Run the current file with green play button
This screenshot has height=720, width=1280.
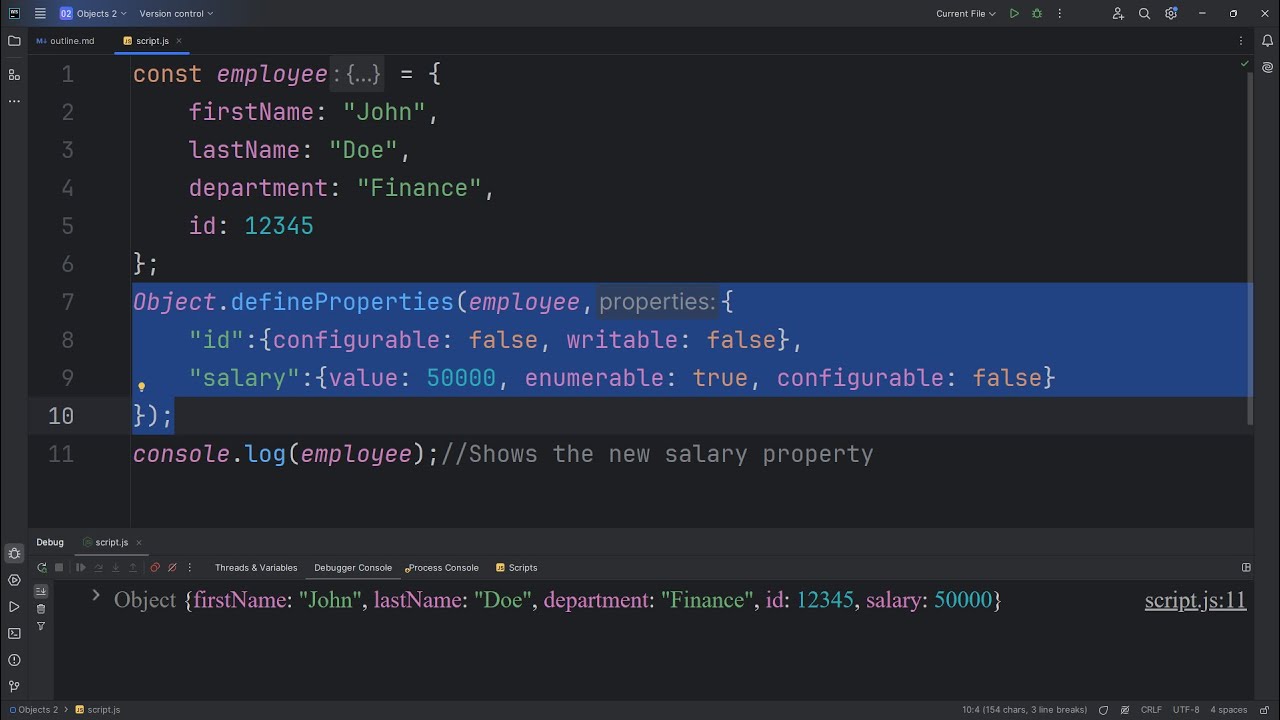coord(1014,14)
